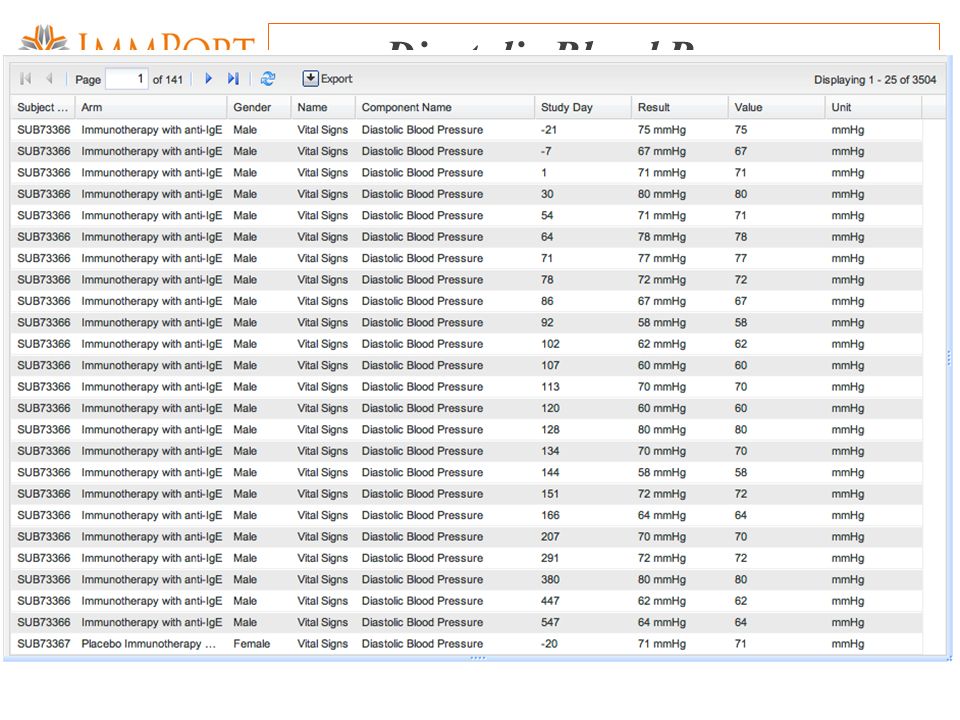Sort by the Subject column header
This screenshot has width=960, height=720.
[42, 107]
